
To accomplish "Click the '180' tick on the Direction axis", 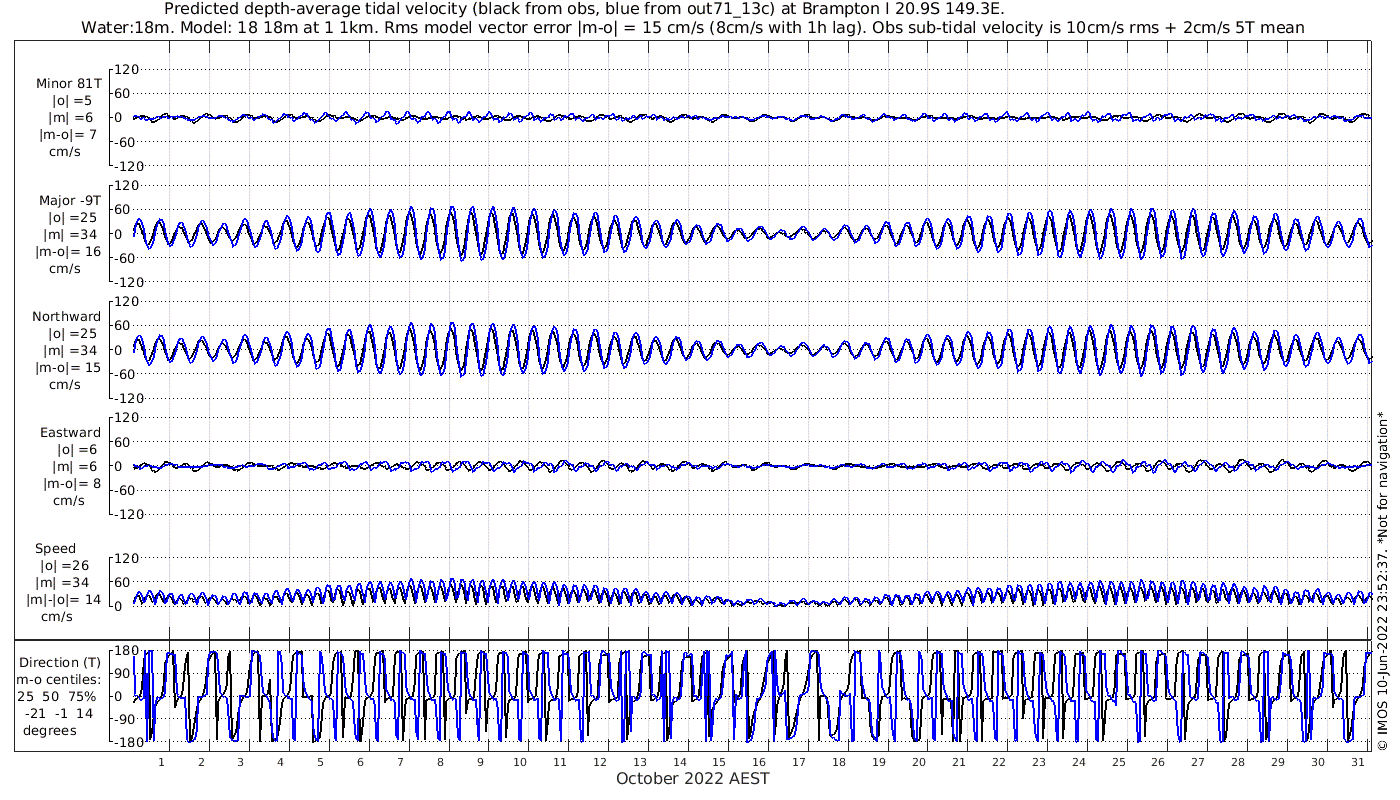I will click(x=125, y=651).
